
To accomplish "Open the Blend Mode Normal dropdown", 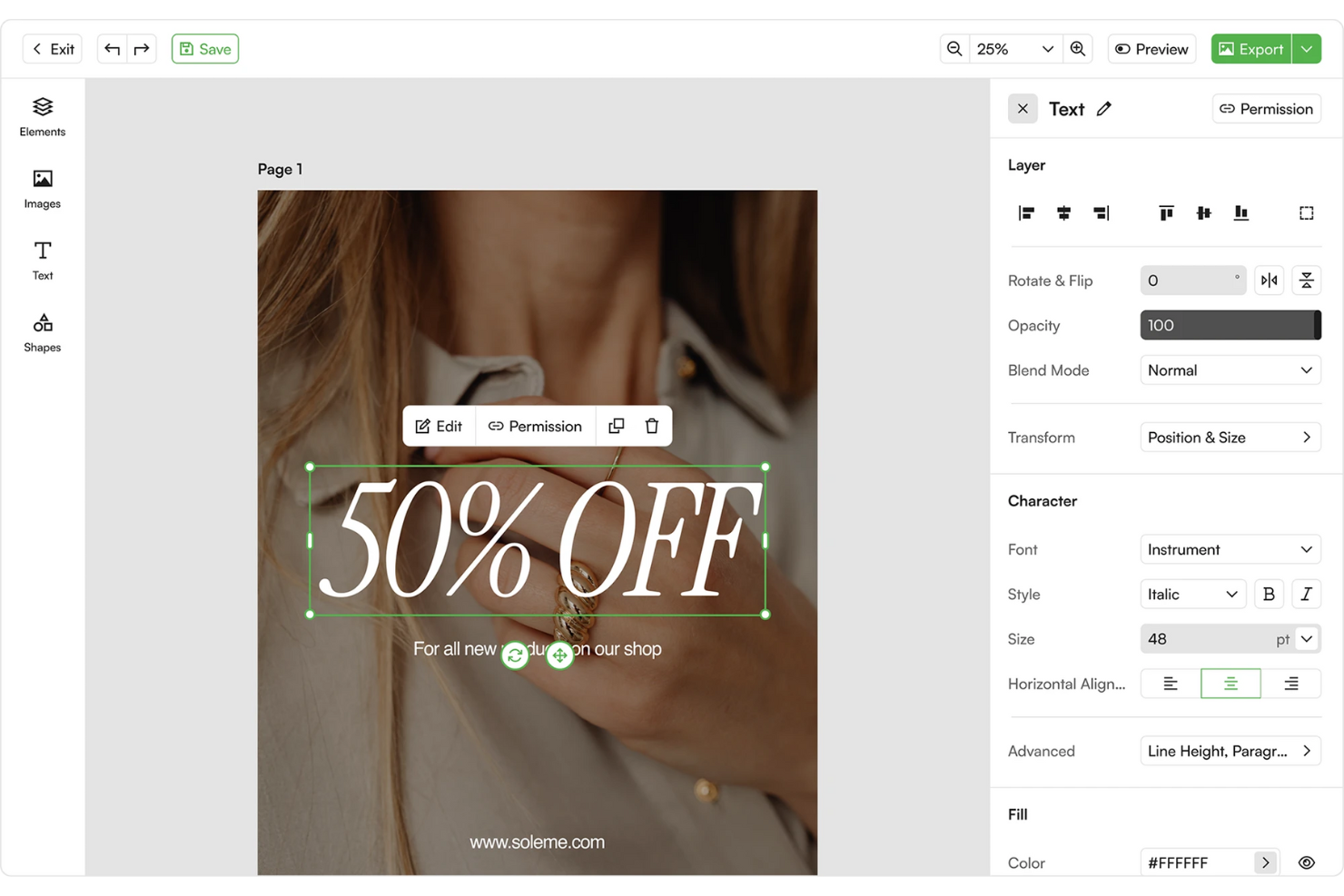I will (1230, 370).
